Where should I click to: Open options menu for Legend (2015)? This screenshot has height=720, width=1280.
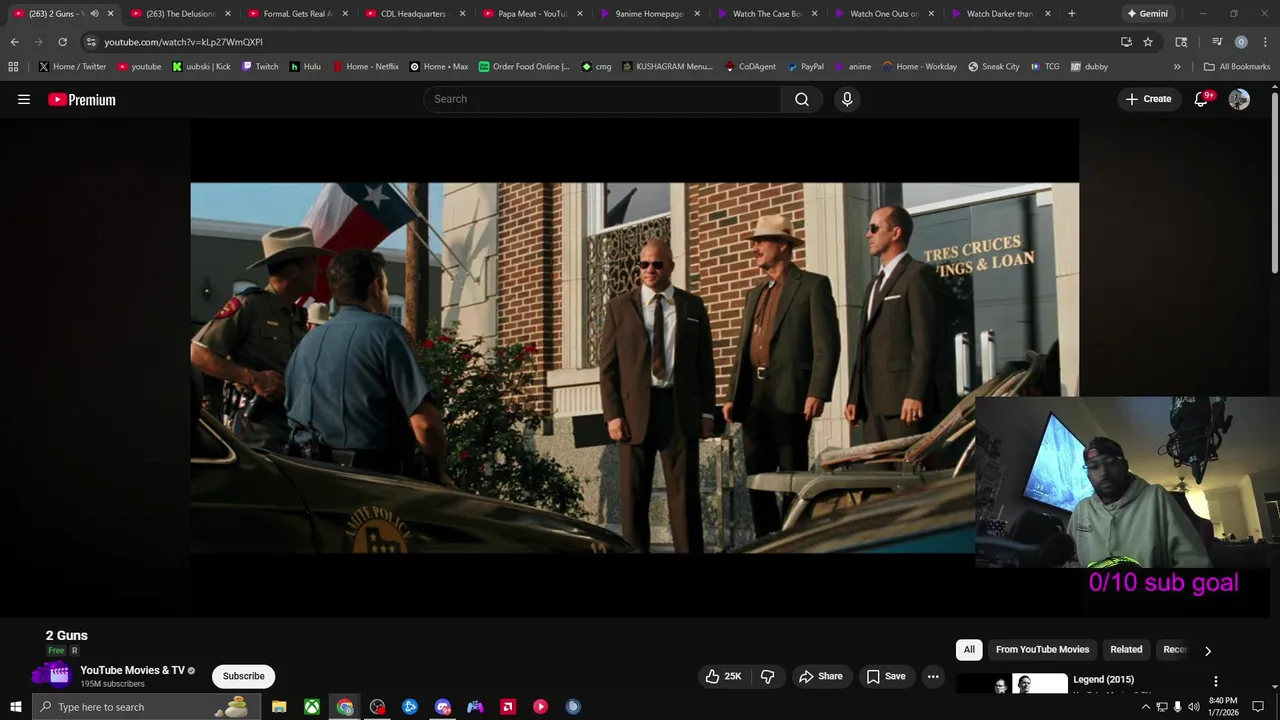coord(1216,681)
